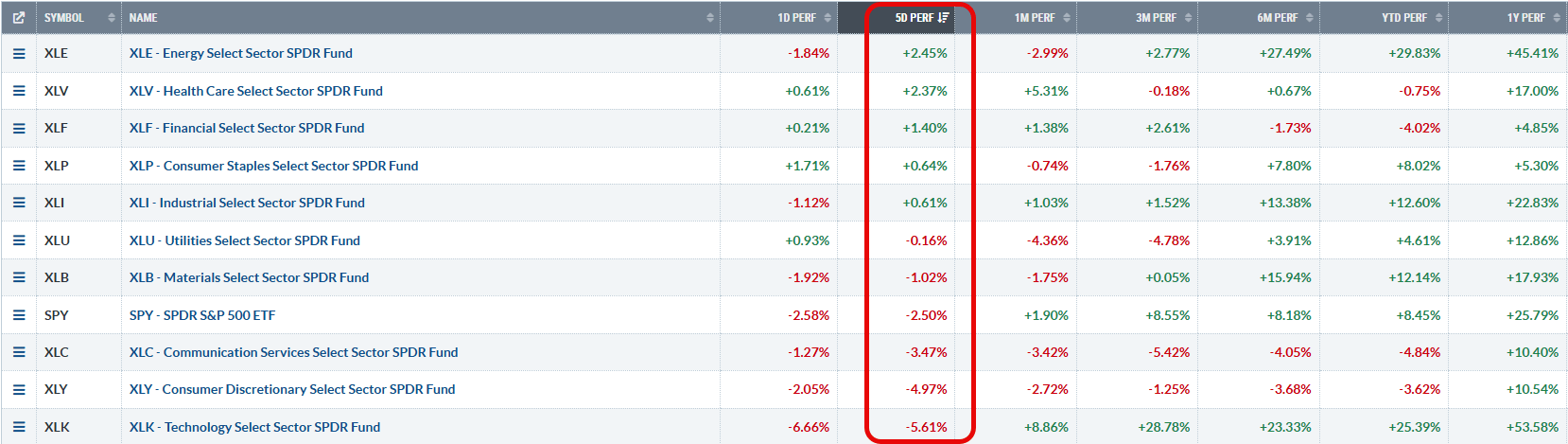
Task: Open the row menu icon for SPY
Action: (x=19, y=315)
